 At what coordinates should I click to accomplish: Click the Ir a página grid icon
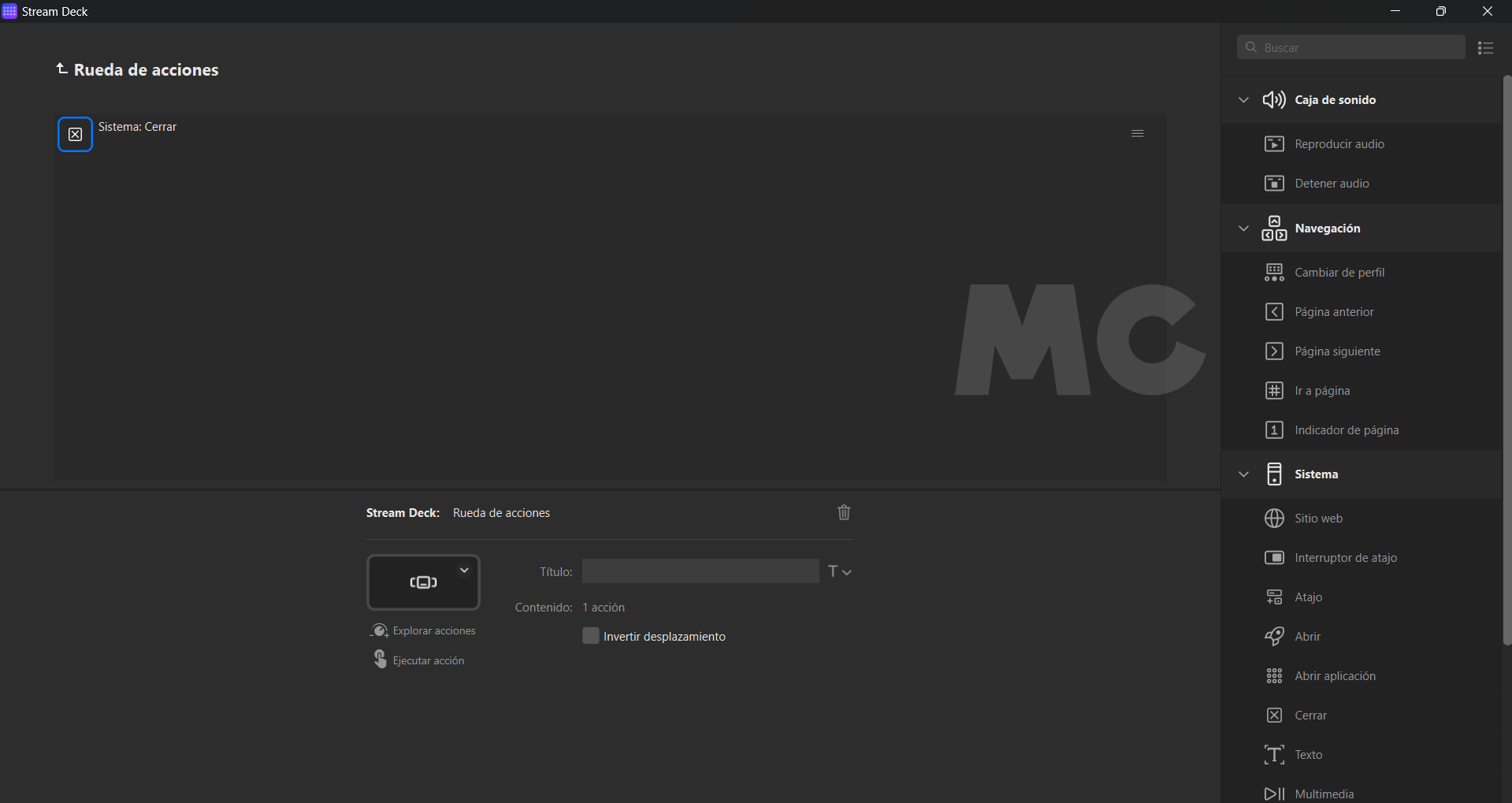(x=1274, y=391)
